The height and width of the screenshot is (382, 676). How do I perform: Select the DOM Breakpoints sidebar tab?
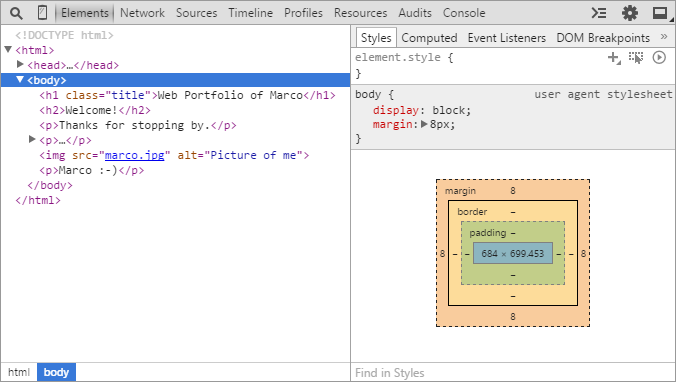[603, 38]
